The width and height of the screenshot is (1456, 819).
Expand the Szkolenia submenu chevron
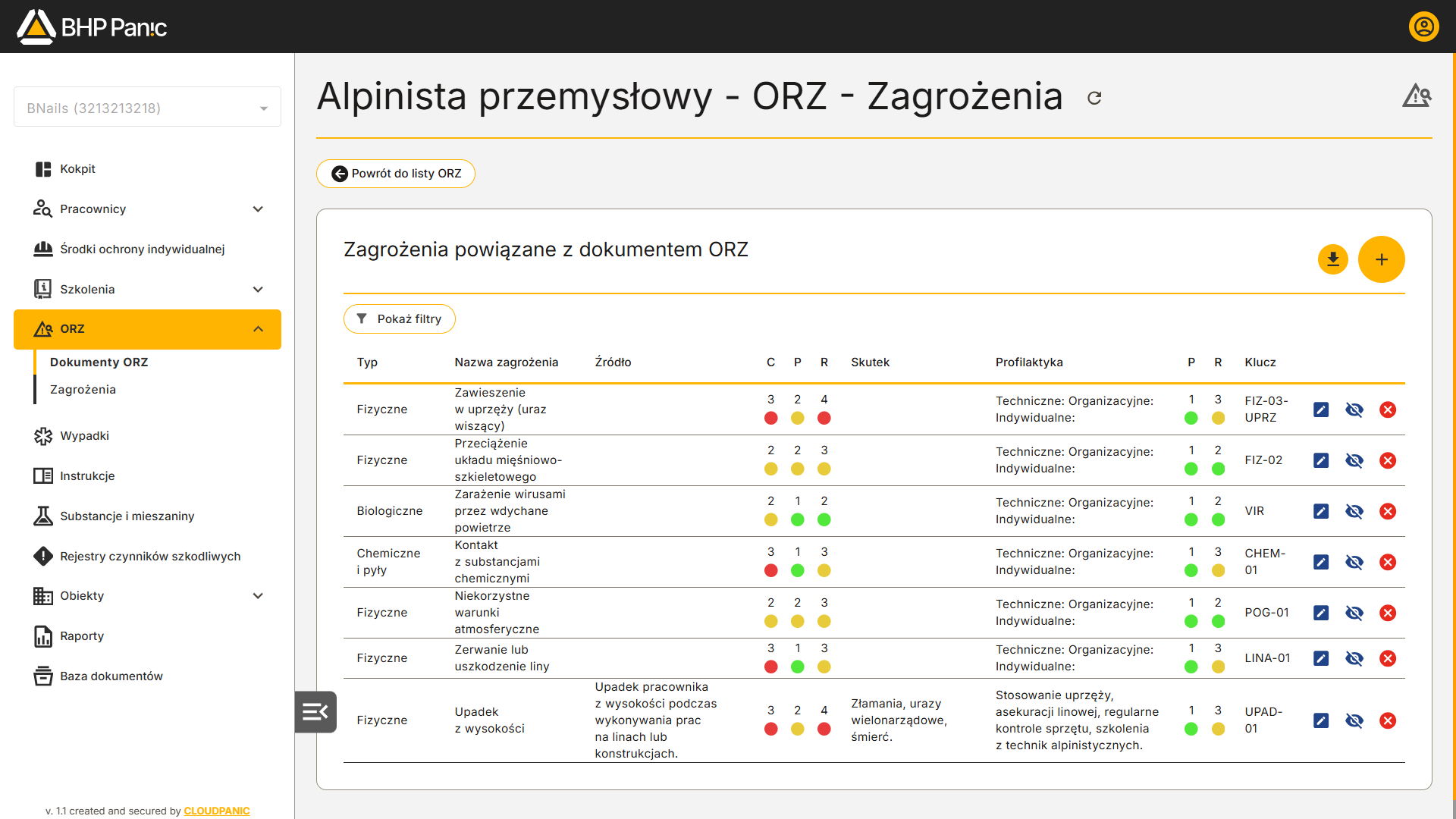[258, 289]
